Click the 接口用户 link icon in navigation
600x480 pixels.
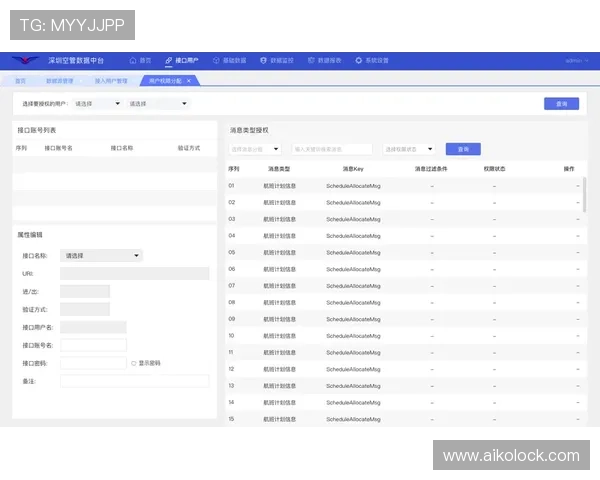coord(168,60)
